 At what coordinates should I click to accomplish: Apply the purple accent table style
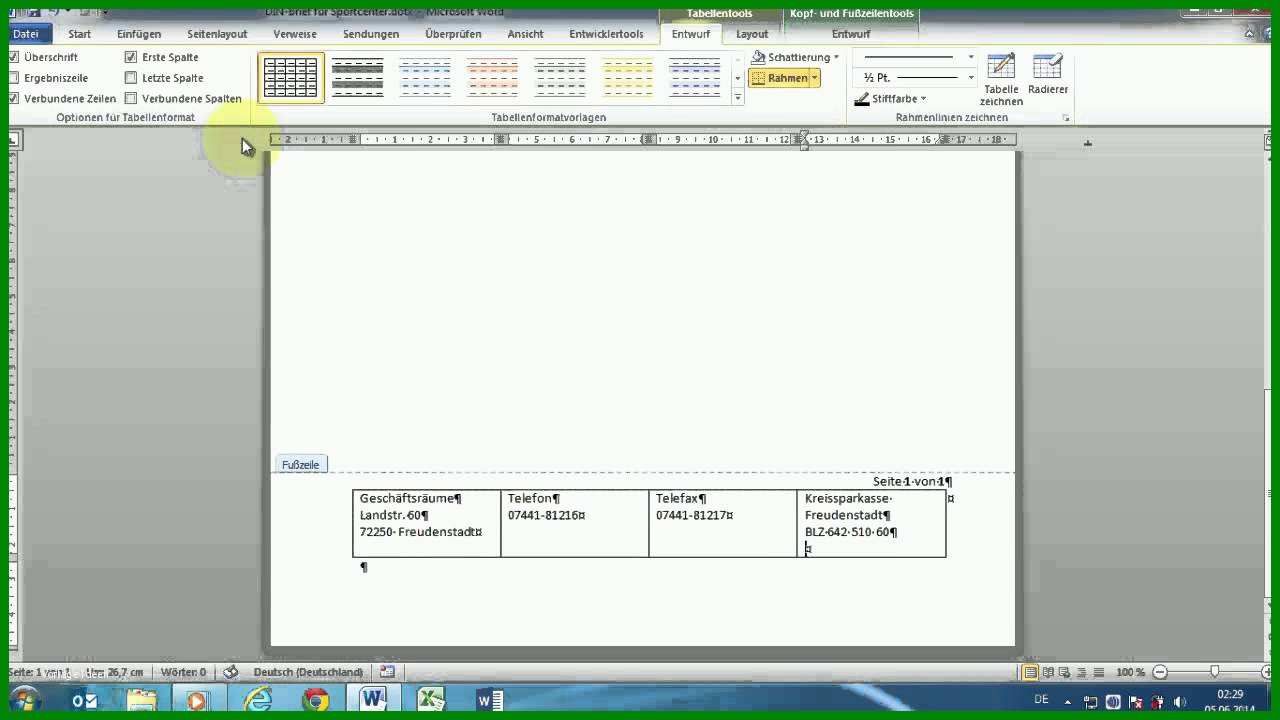coord(695,77)
